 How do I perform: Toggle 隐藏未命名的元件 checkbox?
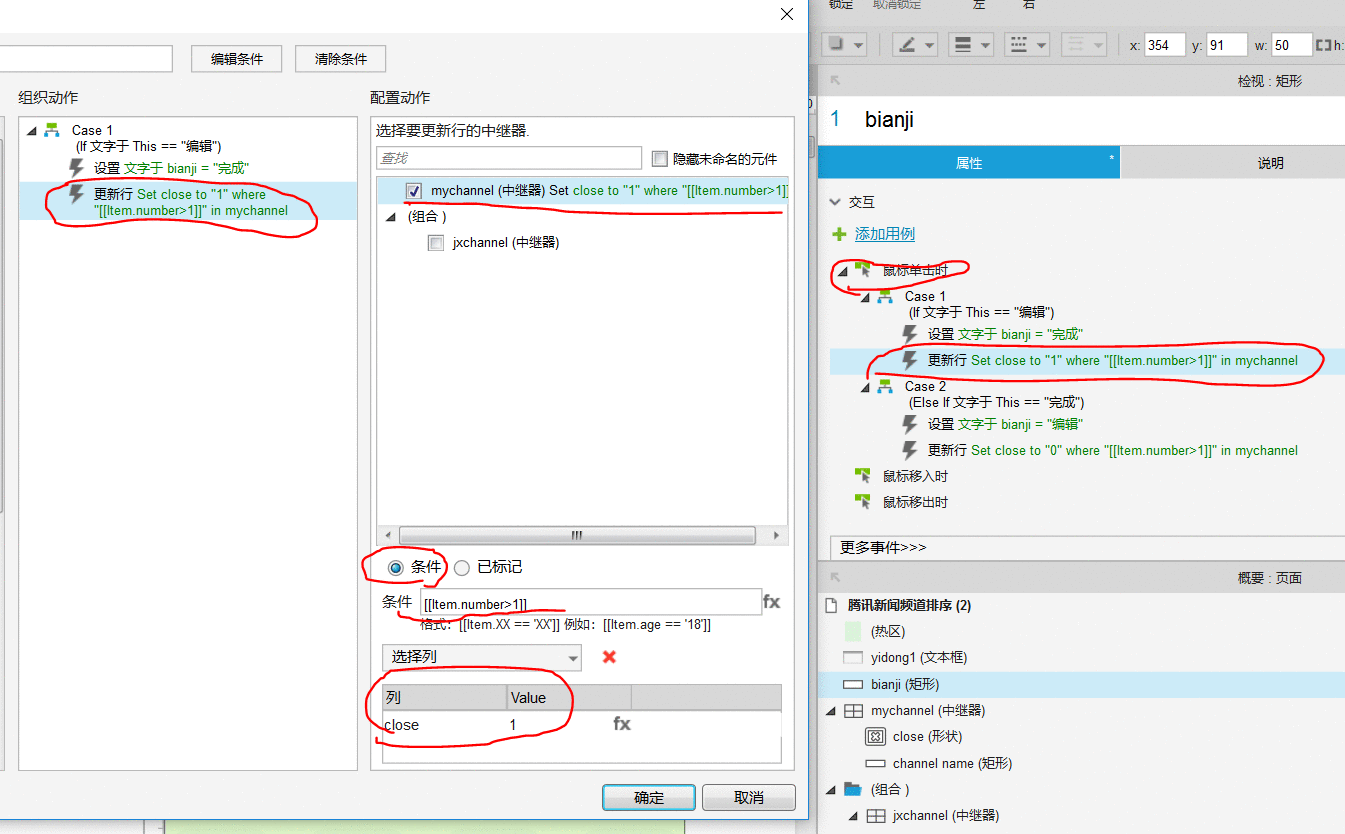click(659, 158)
